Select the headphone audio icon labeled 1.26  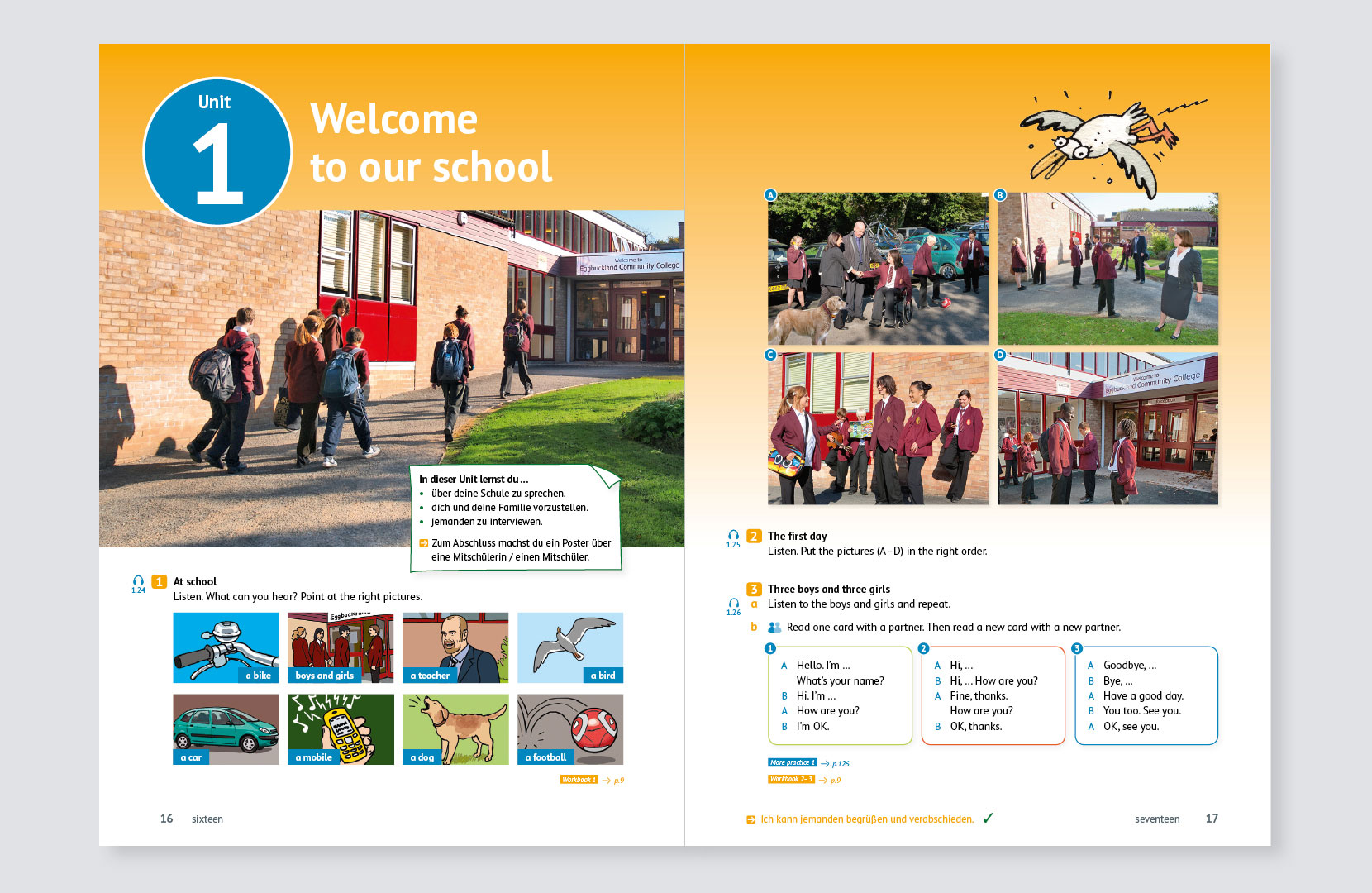pos(733,604)
